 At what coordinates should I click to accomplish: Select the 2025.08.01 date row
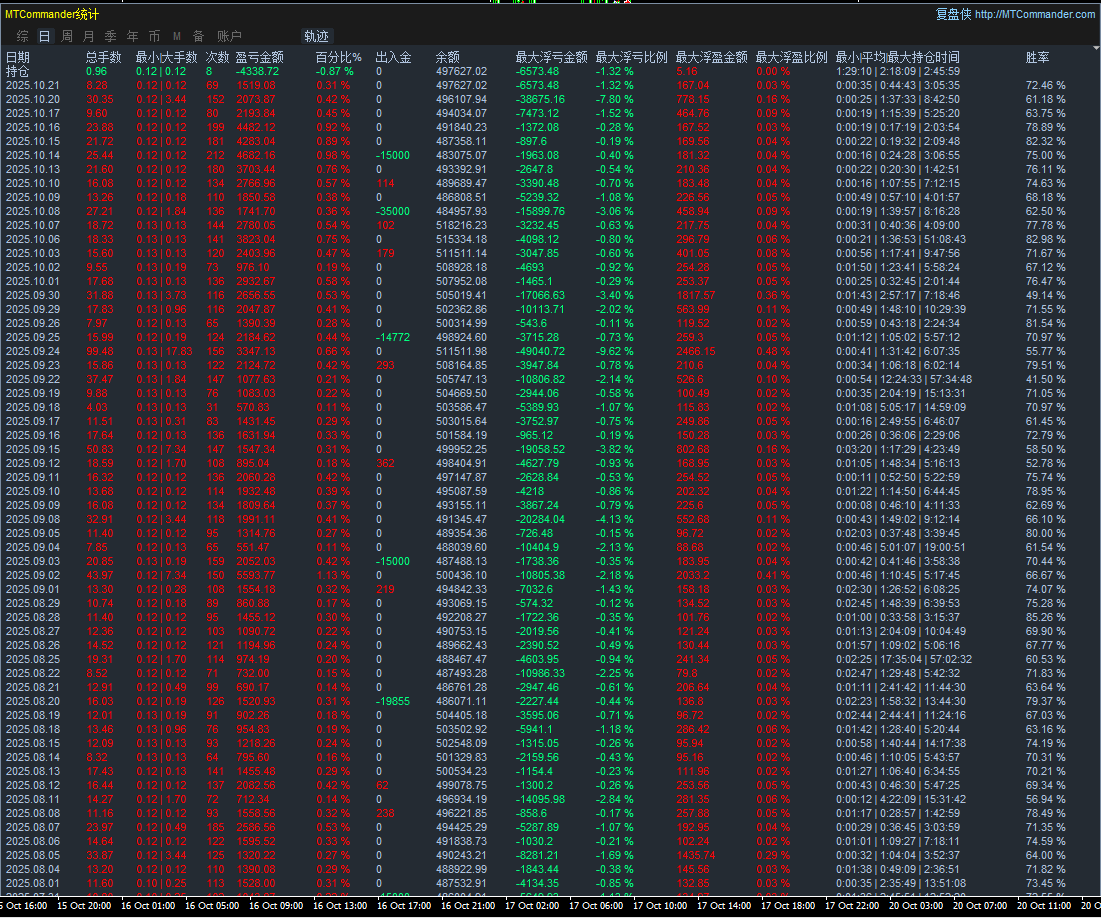pyautogui.click(x=33, y=883)
